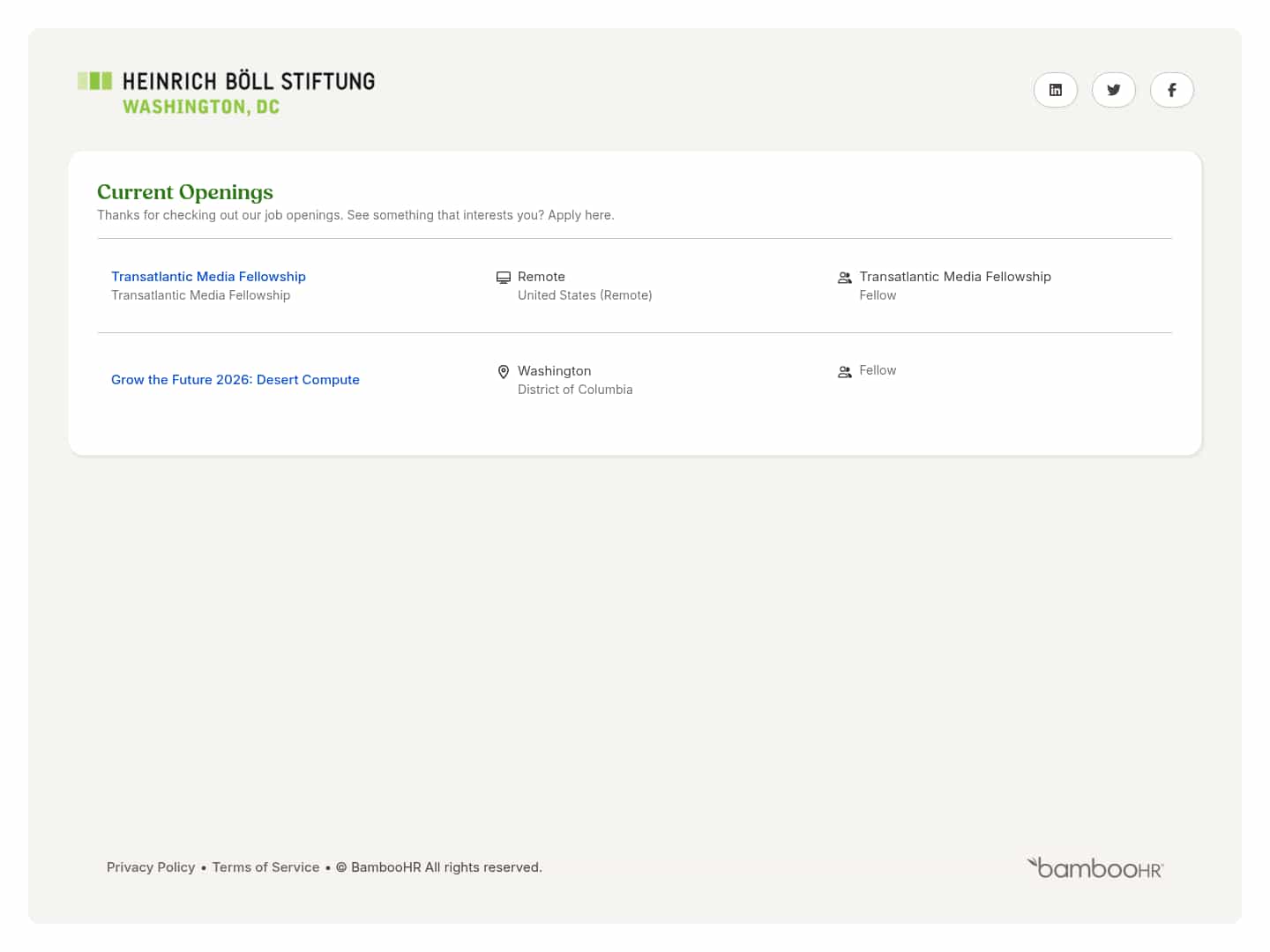Click the Heinrich Böll Stiftung logo

point(227,93)
